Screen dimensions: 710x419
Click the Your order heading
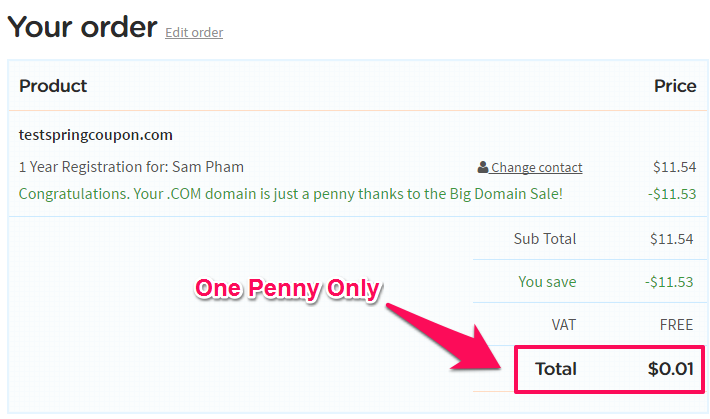click(x=82, y=27)
